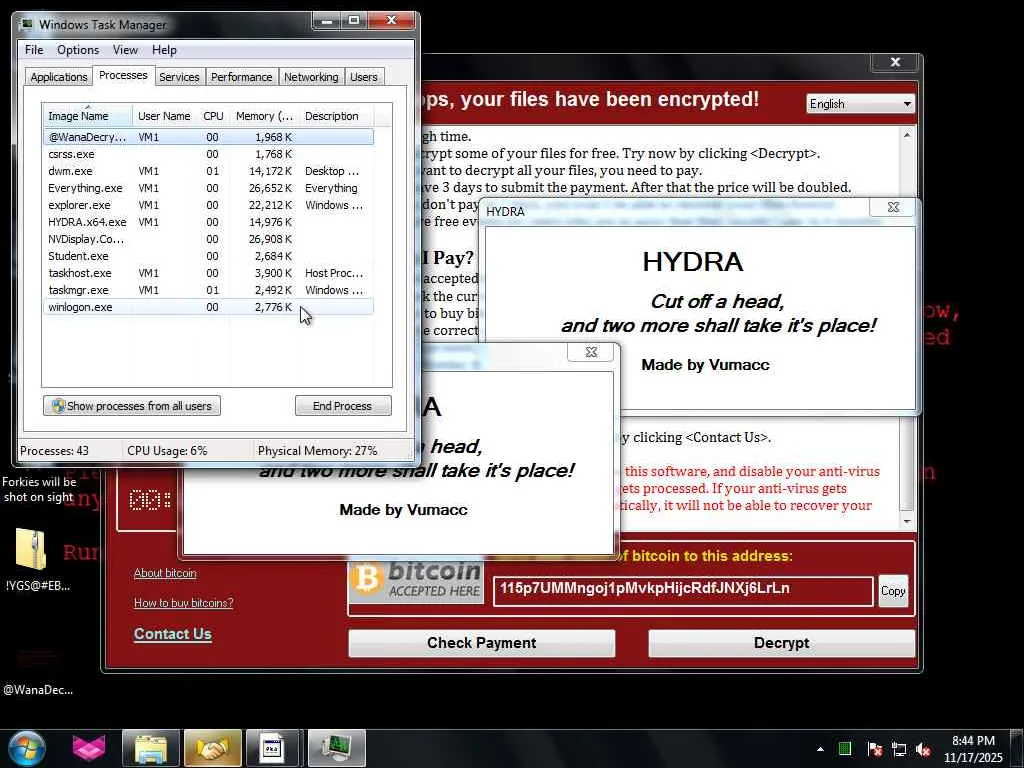Image resolution: width=1024 pixels, height=768 pixels.
Task: Sort processes by User Name column
Action: (x=164, y=116)
